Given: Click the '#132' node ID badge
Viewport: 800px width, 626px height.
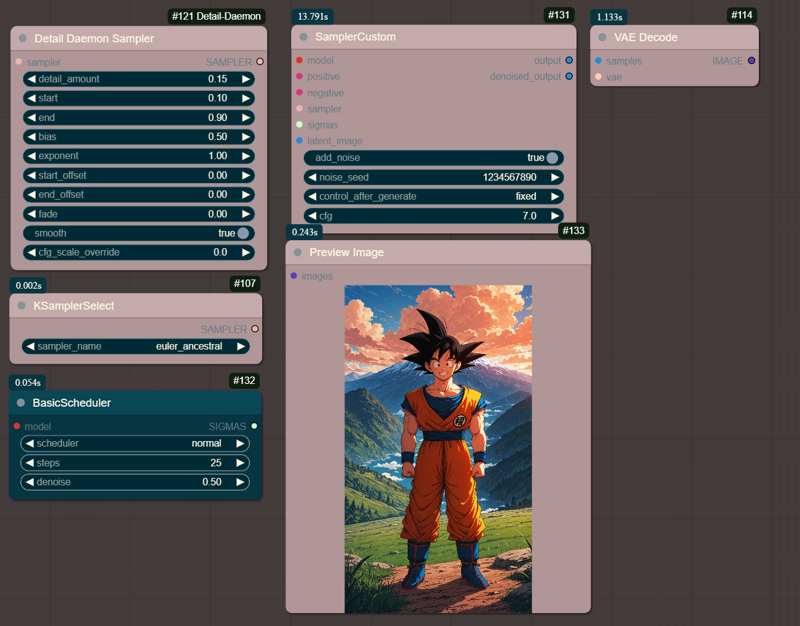Looking at the screenshot, I should coord(244,381).
